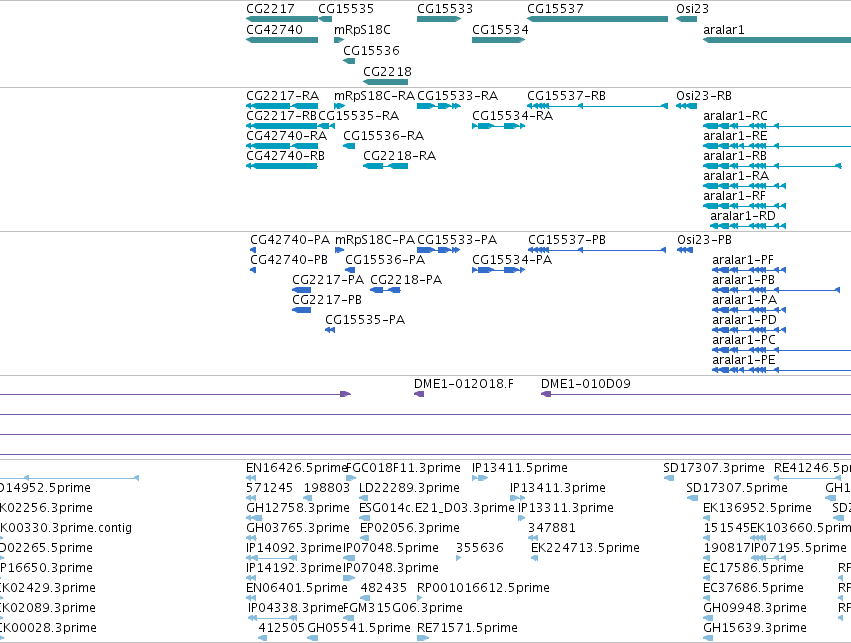Open protein aralar1-PF

click(743, 260)
